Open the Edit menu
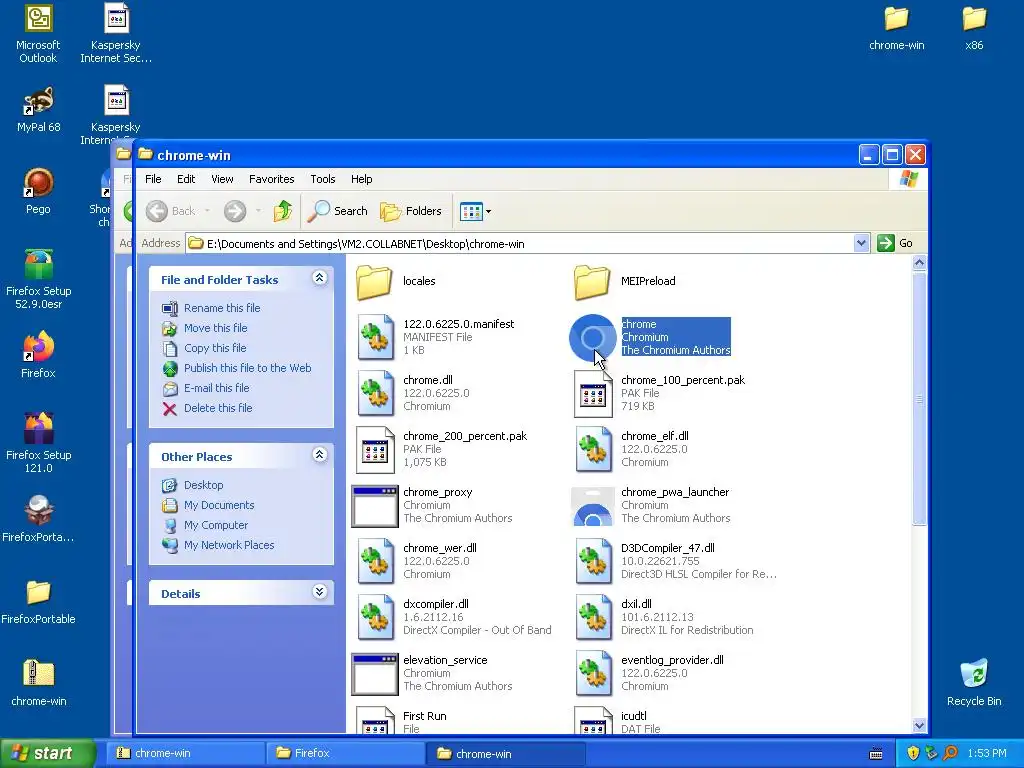The image size is (1024, 768). [x=185, y=179]
